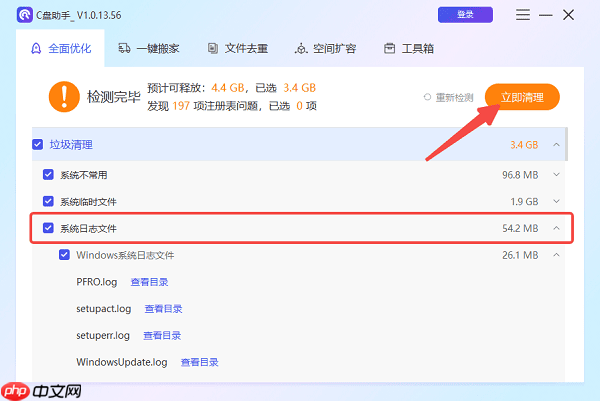Click the Windows系统日志文件 label
Viewport: 600px width, 401px height.
pyautogui.click(x=125, y=255)
